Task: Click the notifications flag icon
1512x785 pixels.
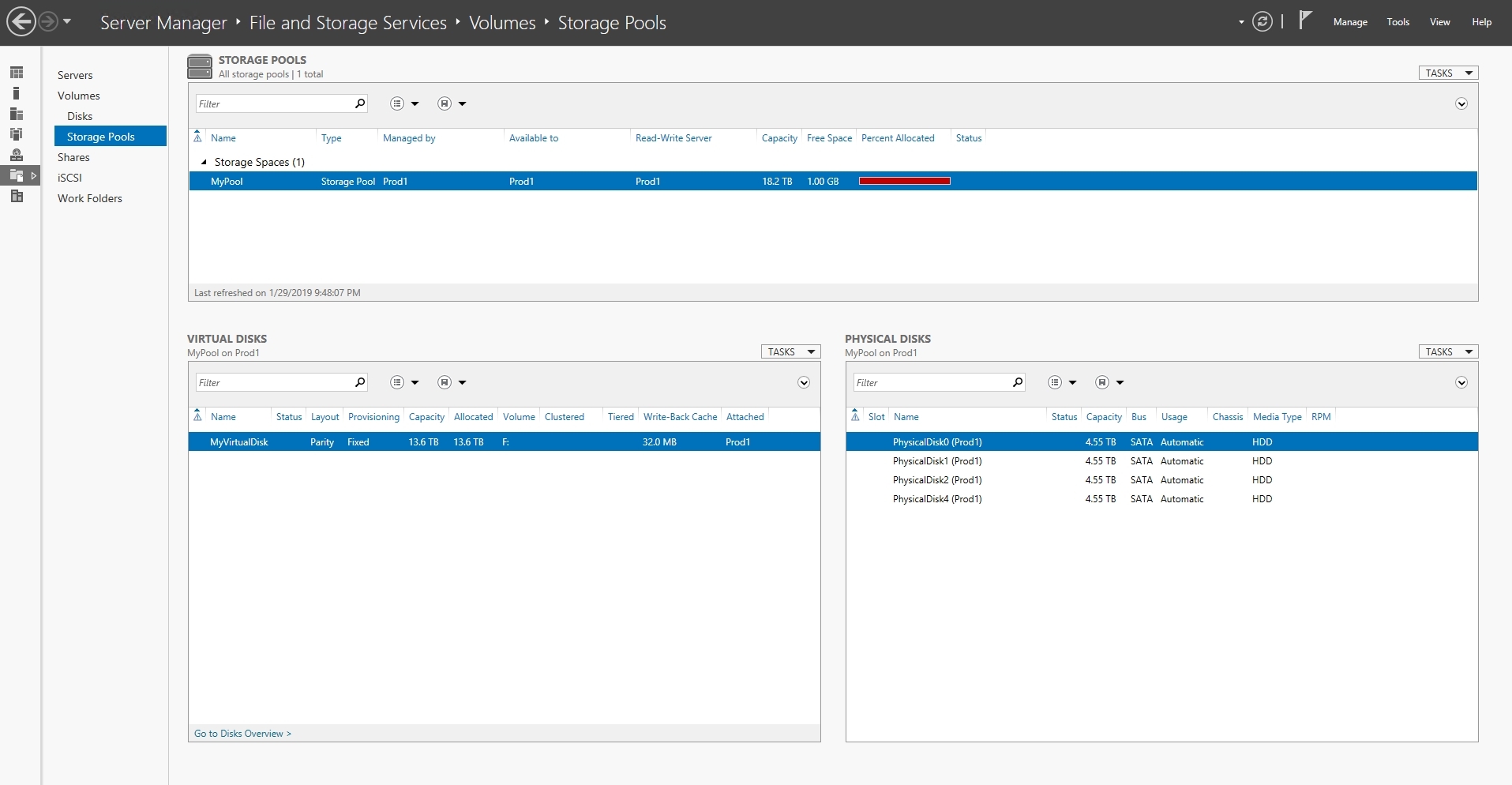Action: [1303, 21]
